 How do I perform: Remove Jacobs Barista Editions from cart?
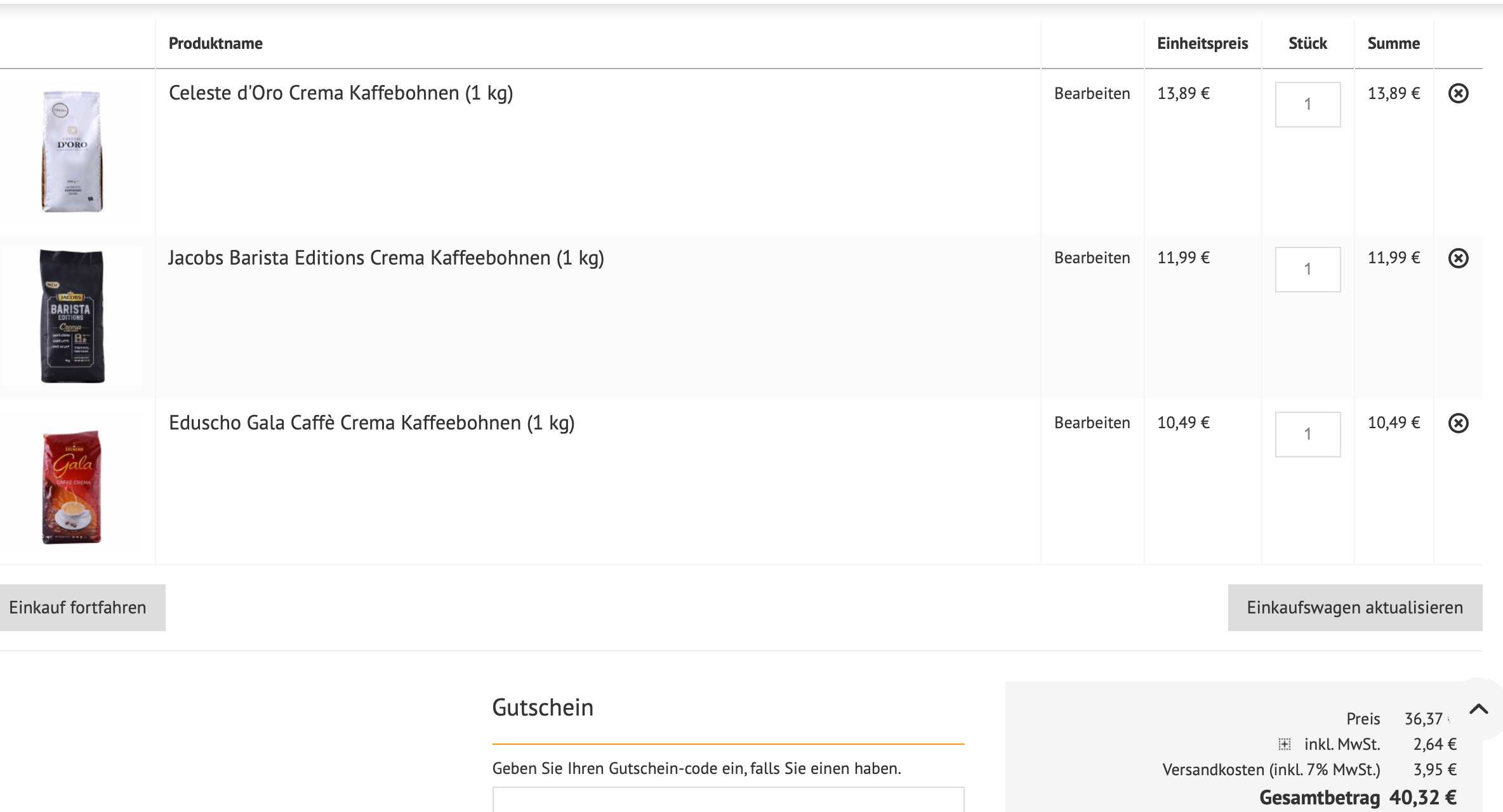pos(1458,258)
